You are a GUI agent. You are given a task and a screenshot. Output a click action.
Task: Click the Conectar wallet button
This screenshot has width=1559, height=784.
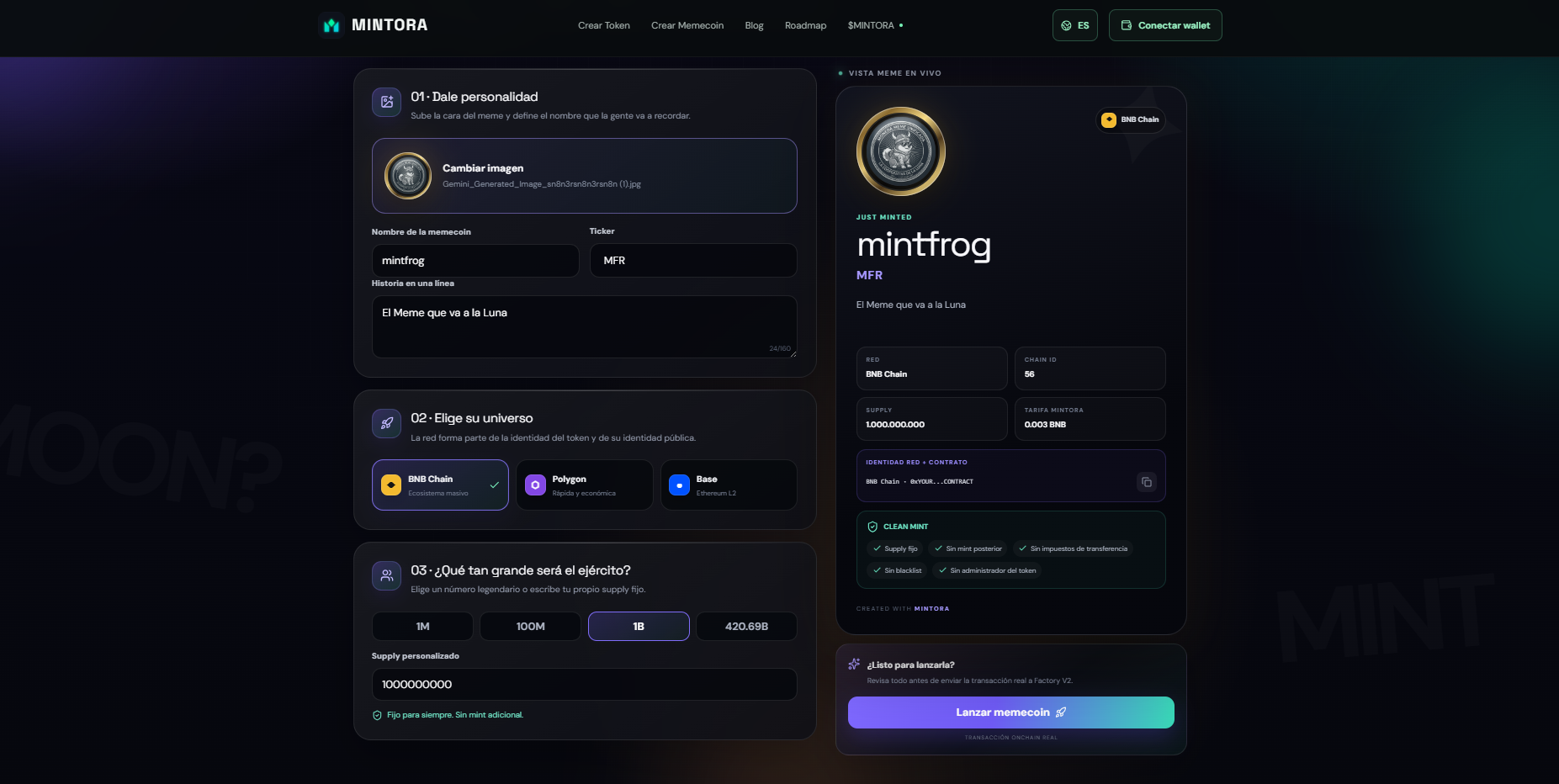[1165, 25]
